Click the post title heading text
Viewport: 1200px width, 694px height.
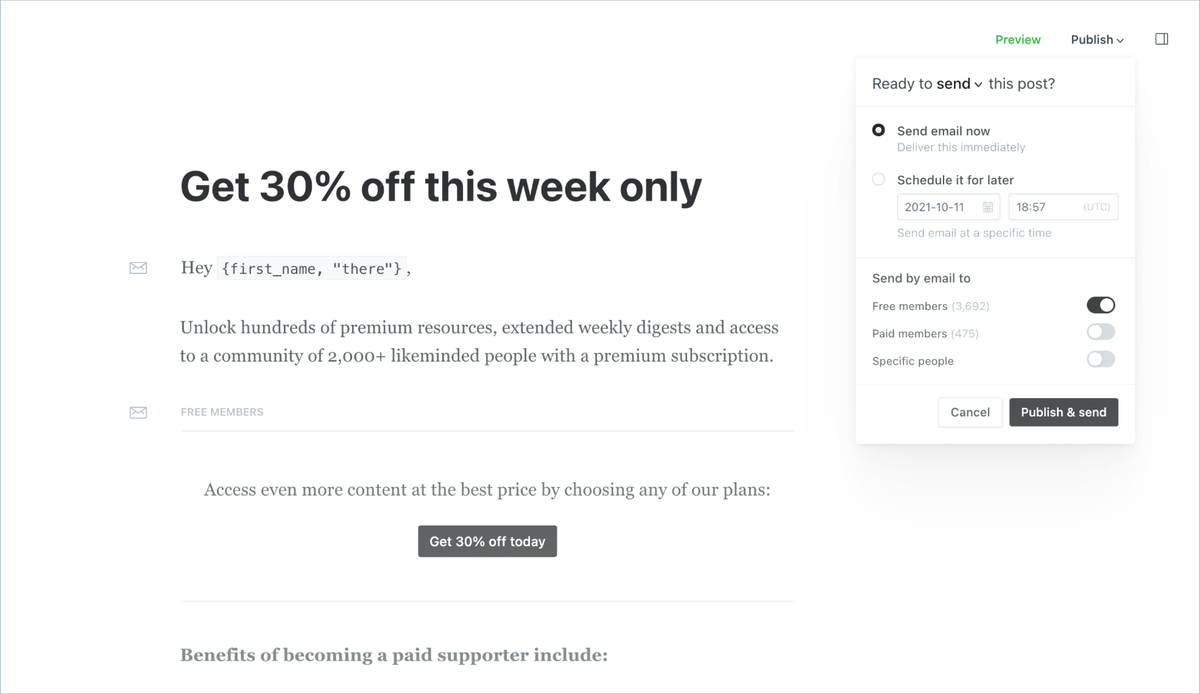tap(441, 187)
